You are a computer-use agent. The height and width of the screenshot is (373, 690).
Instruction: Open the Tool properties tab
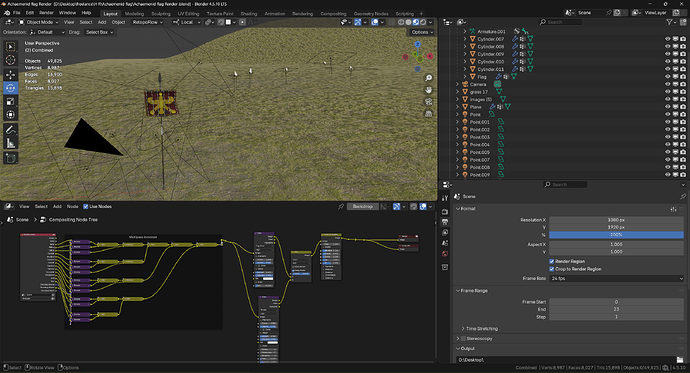point(445,198)
